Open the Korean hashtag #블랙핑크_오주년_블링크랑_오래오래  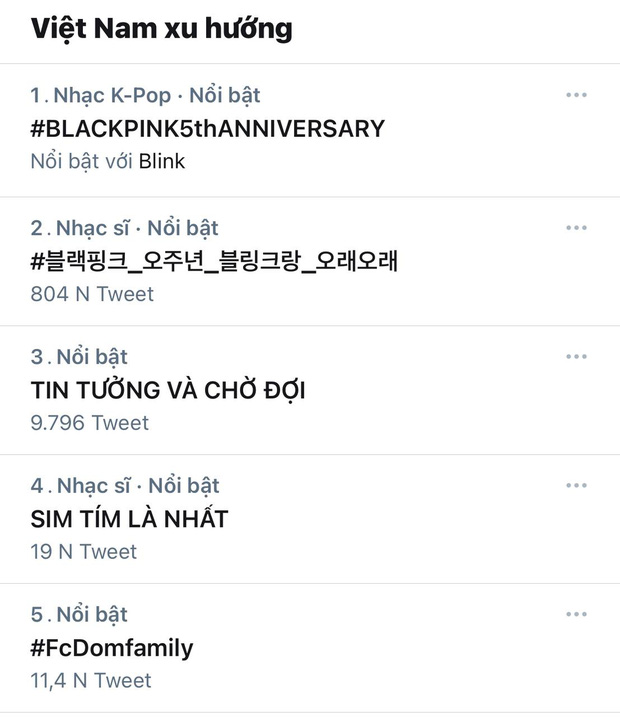(x=215, y=261)
